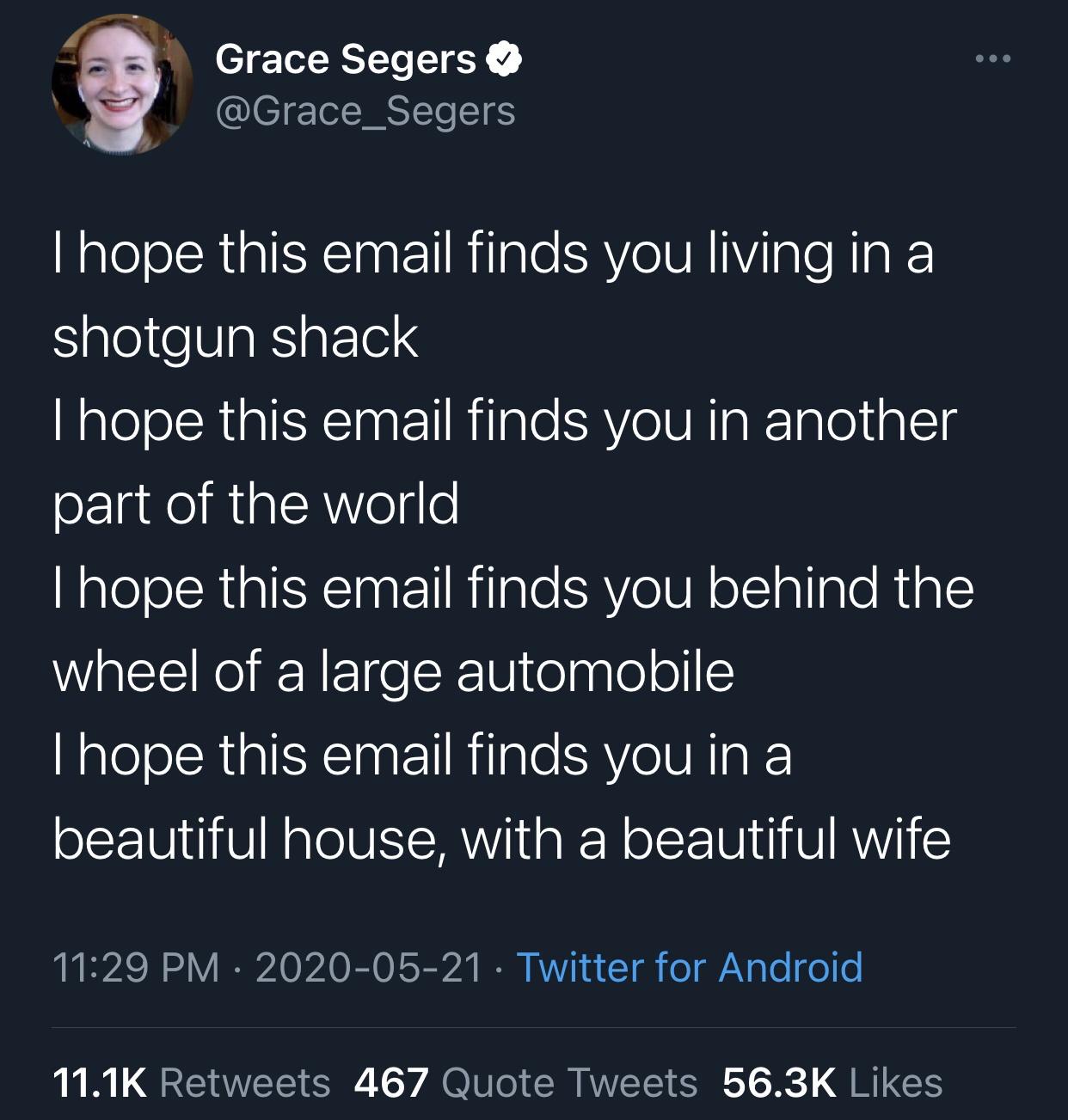1068x1120 pixels.
Task: Open the three-dot more options menu
Action: (x=994, y=58)
